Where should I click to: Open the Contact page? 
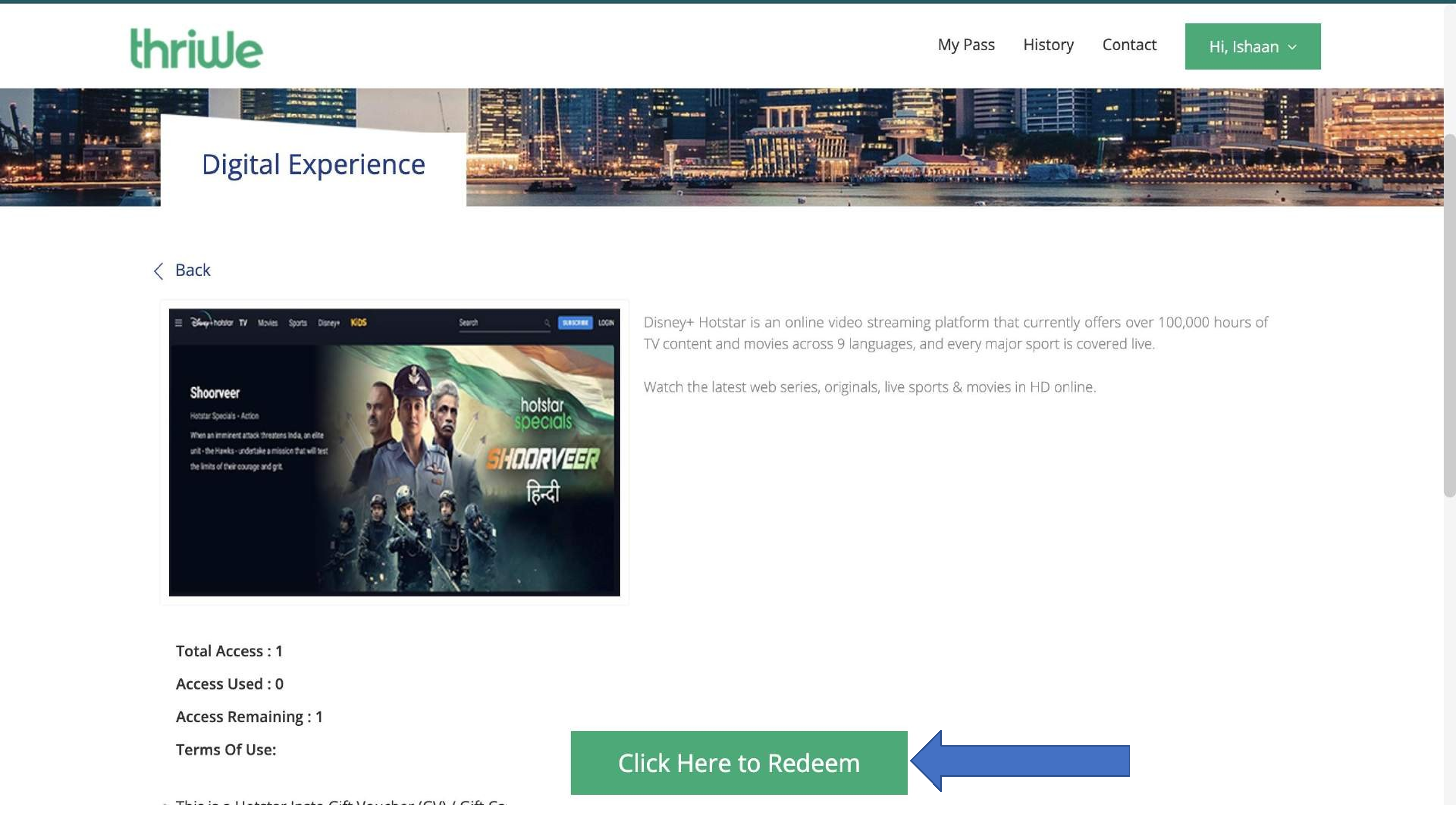click(1129, 45)
